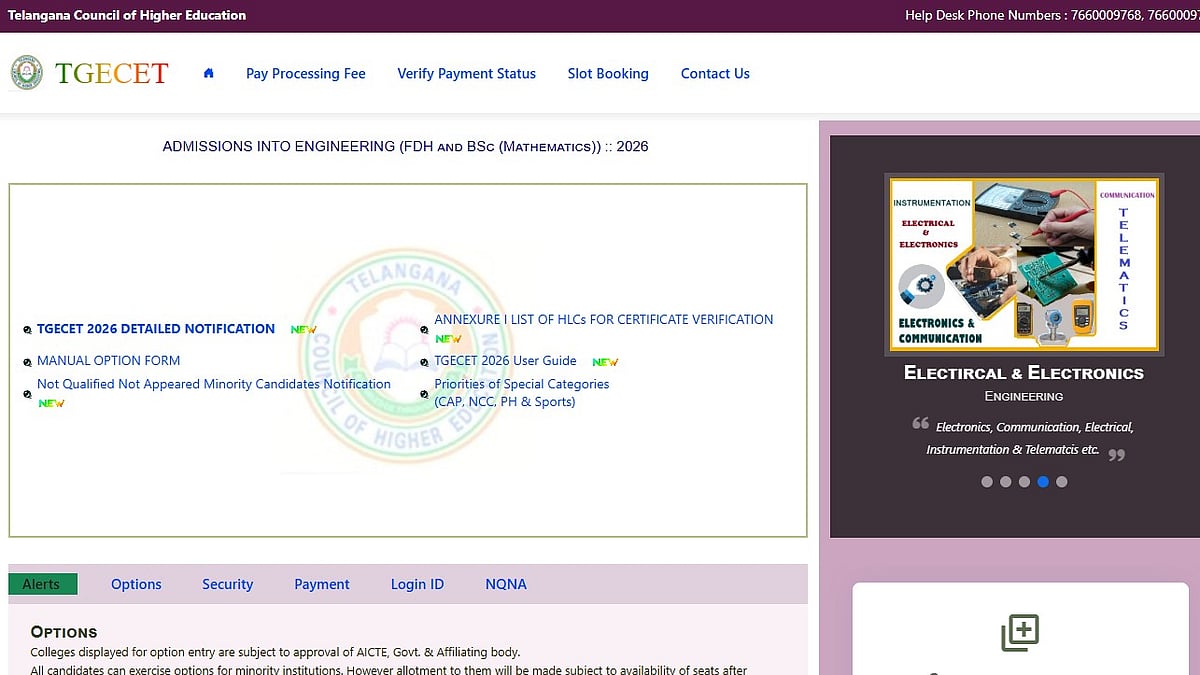Switch to the NQNA tab
Viewport: 1200px width, 675px height.
[x=506, y=584]
